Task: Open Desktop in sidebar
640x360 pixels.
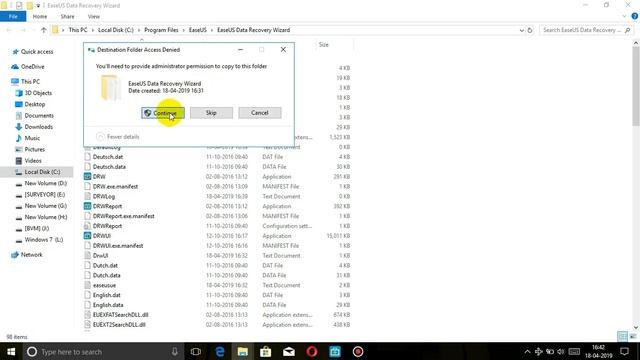Action: coord(30,104)
